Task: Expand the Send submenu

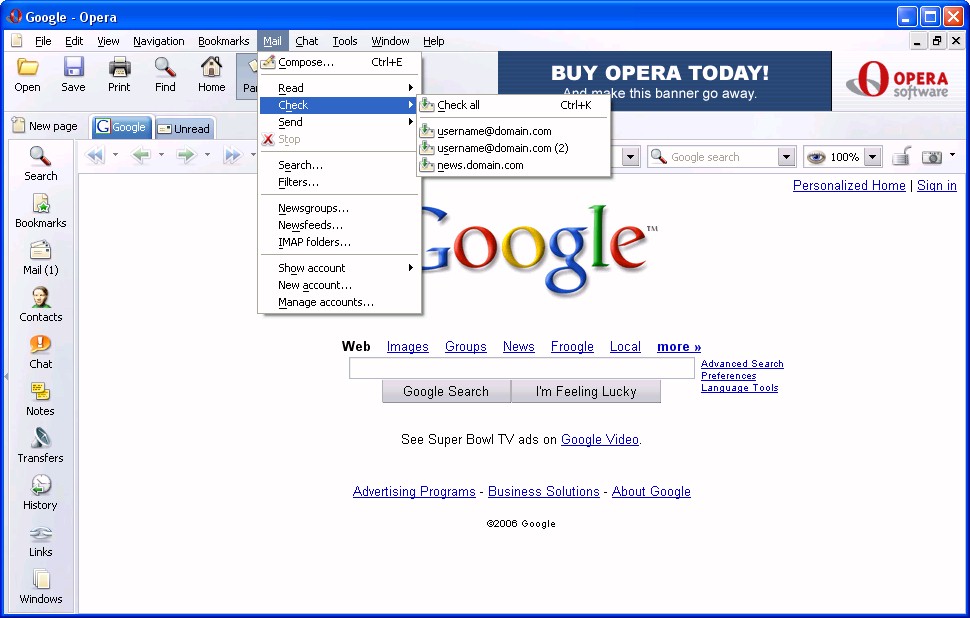Action: (340, 122)
